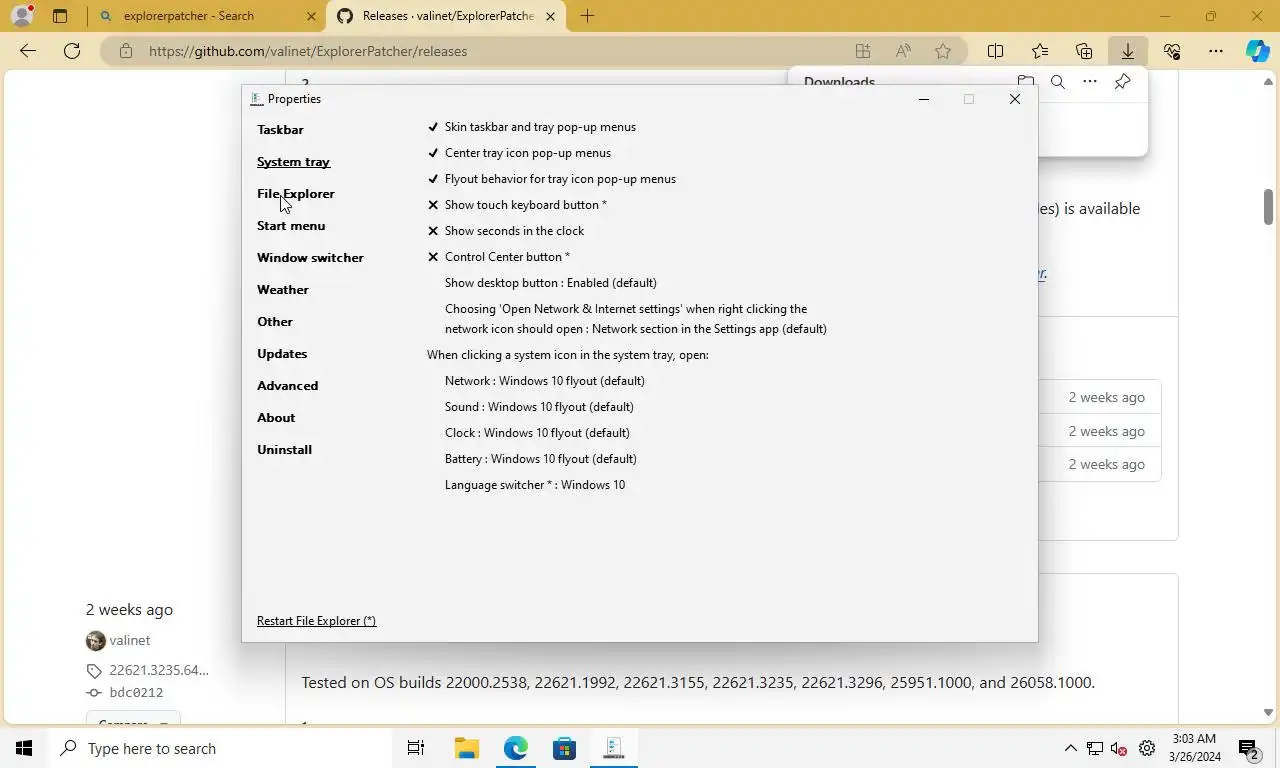Open Edge split screen icon
This screenshot has width=1280, height=768.
pyautogui.click(x=996, y=51)
